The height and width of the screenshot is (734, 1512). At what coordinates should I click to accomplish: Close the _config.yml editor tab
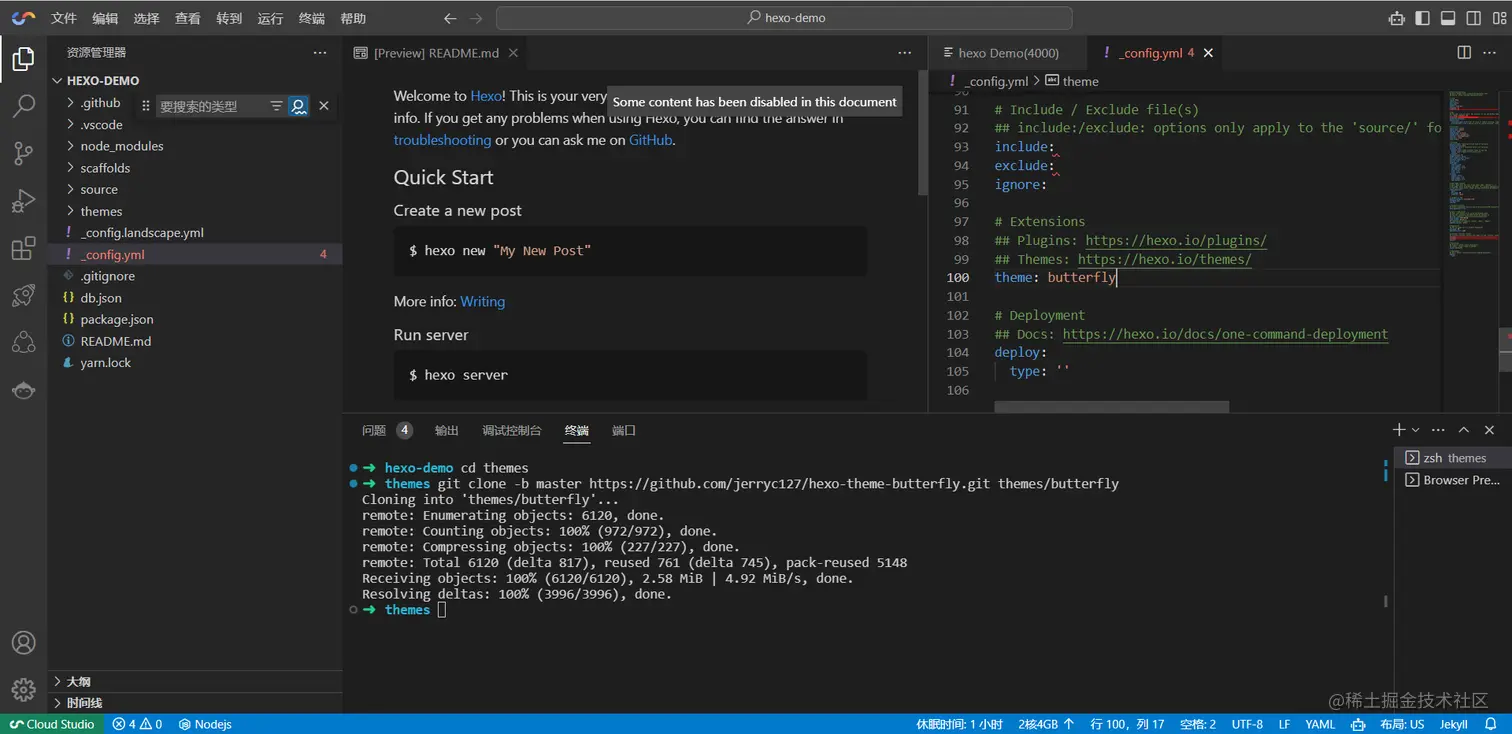1208,53
